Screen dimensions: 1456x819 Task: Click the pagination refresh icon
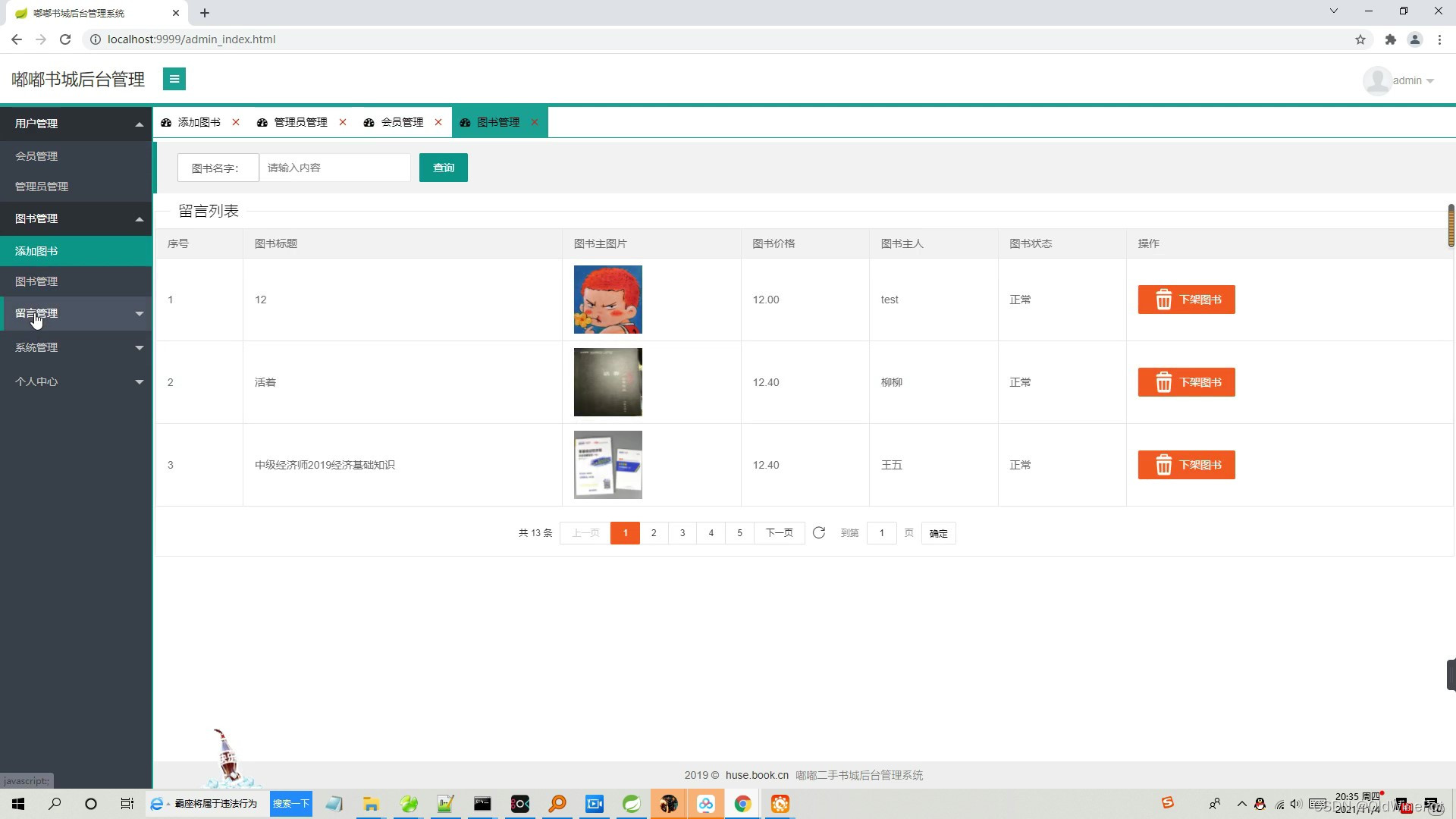pyautogui.click(x=819, y=533)
